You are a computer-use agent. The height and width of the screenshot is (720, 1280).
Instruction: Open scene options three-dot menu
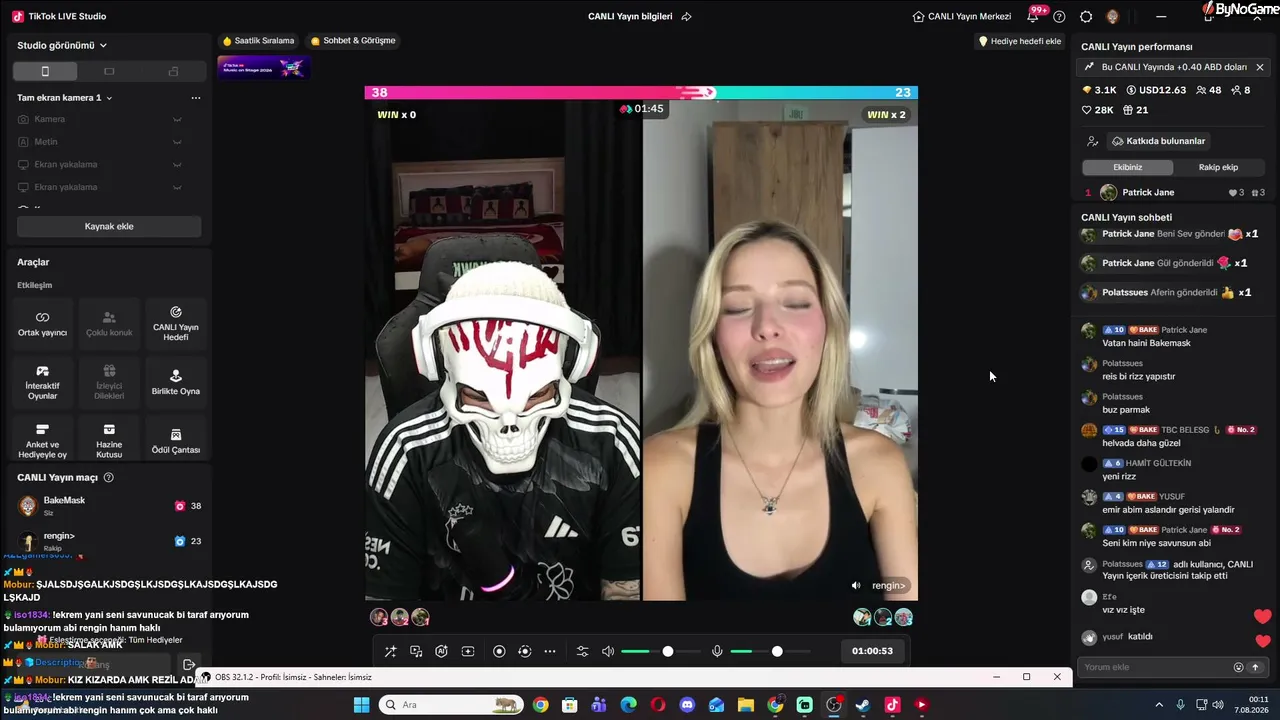tap(196, 98)
